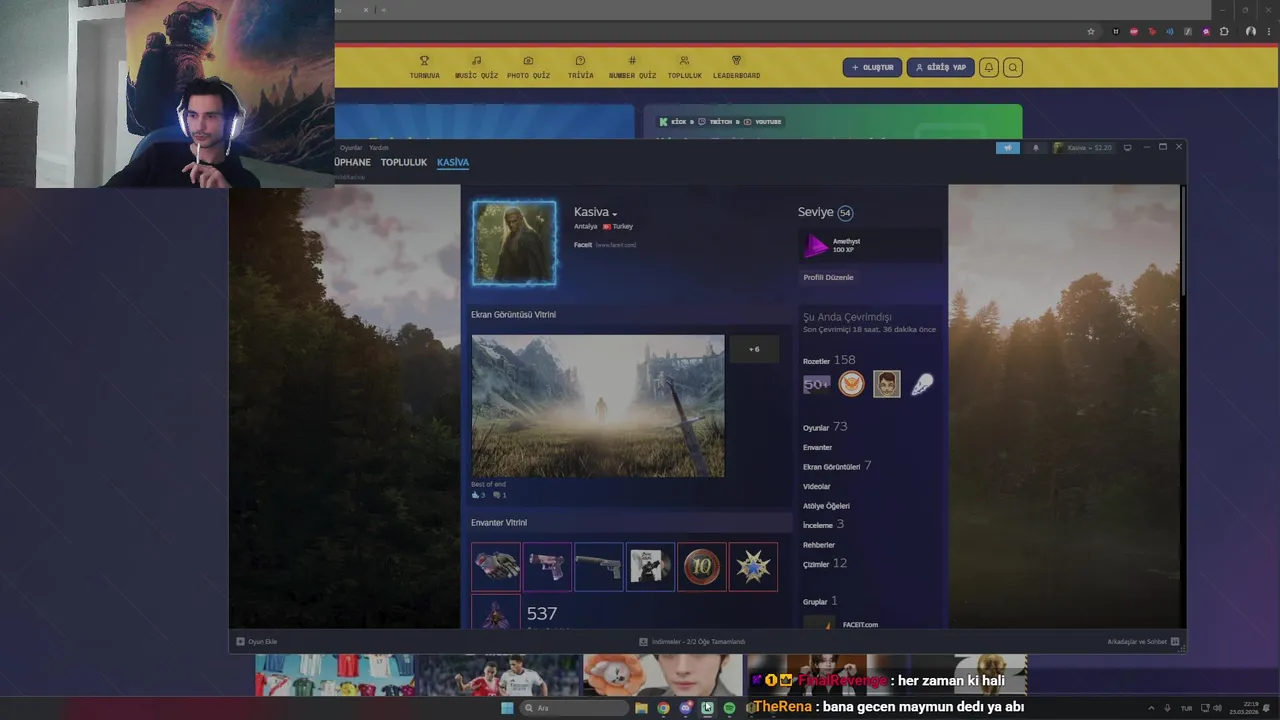Open Oyunlar 73 games link
The width and height of the screenshot is (1280, 720).
(825, 427)
